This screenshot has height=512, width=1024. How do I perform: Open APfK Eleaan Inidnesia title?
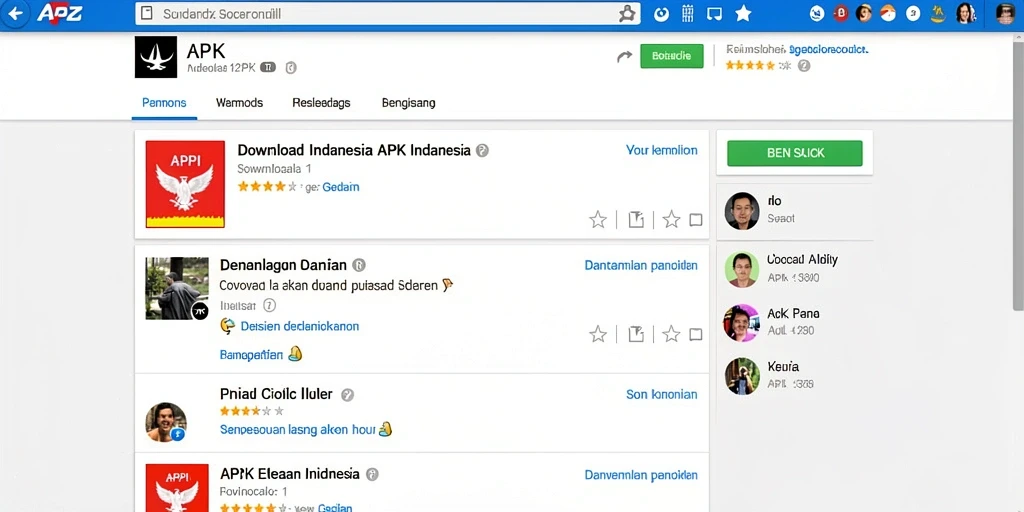coord(290,473)
